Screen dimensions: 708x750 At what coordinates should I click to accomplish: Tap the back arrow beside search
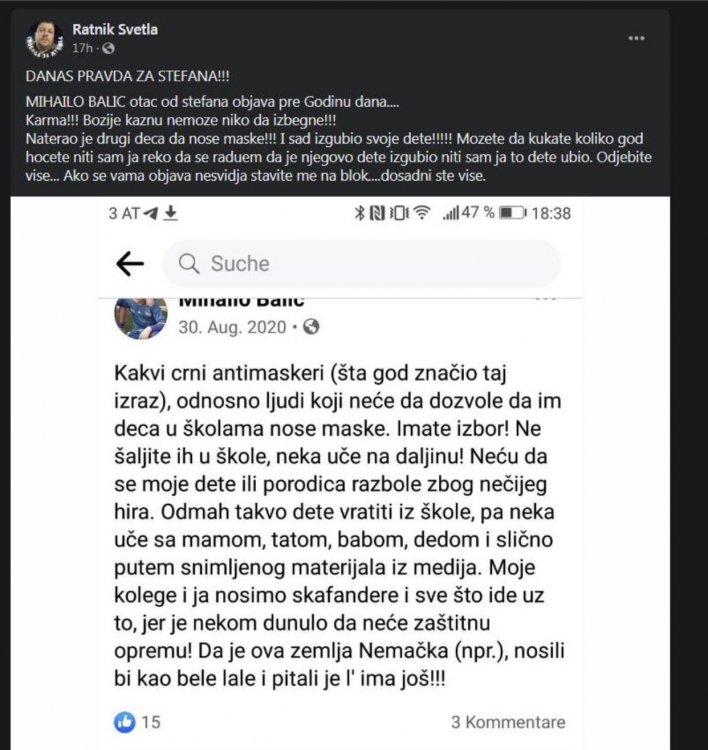tap(130, 263)
